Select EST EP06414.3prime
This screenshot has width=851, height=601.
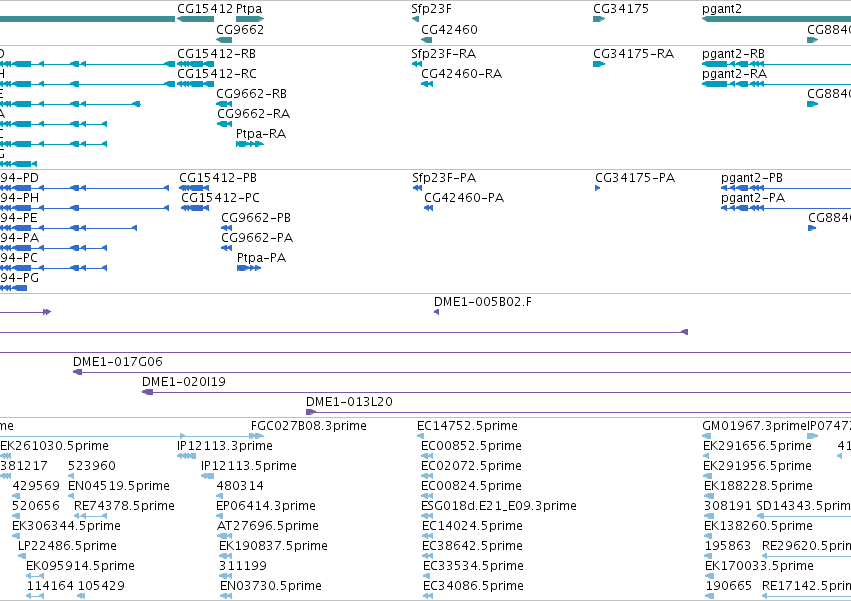pyautogui.click(x=265, y=506)
